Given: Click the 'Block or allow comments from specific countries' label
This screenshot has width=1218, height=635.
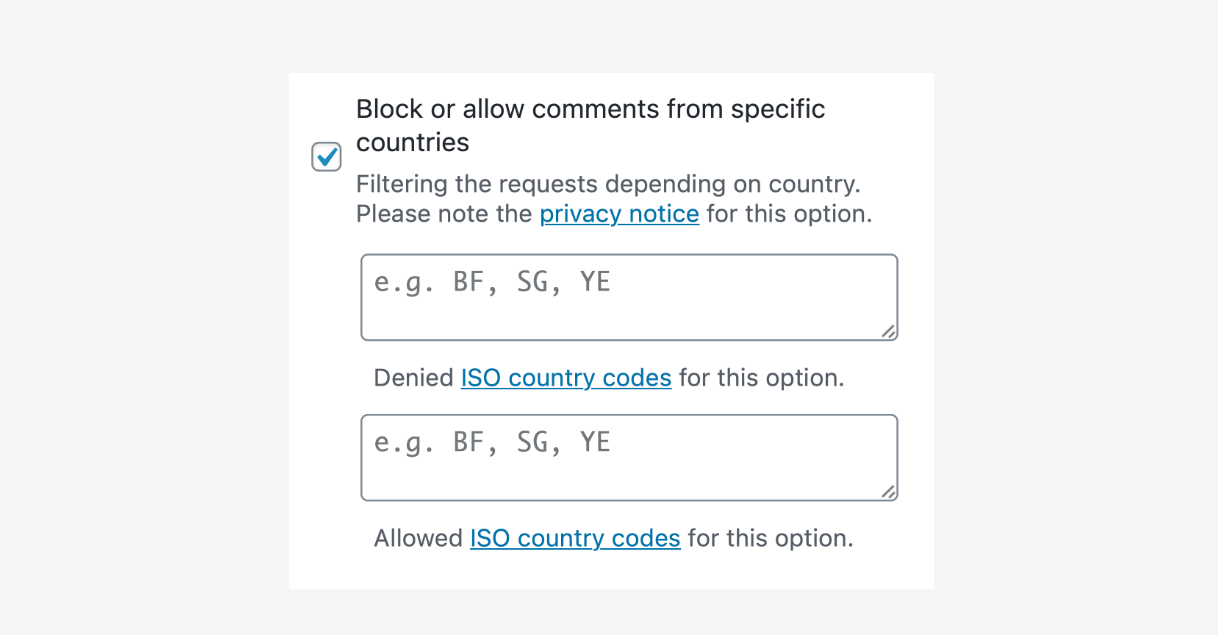Looking at the screenshot, I should point(591,125).
